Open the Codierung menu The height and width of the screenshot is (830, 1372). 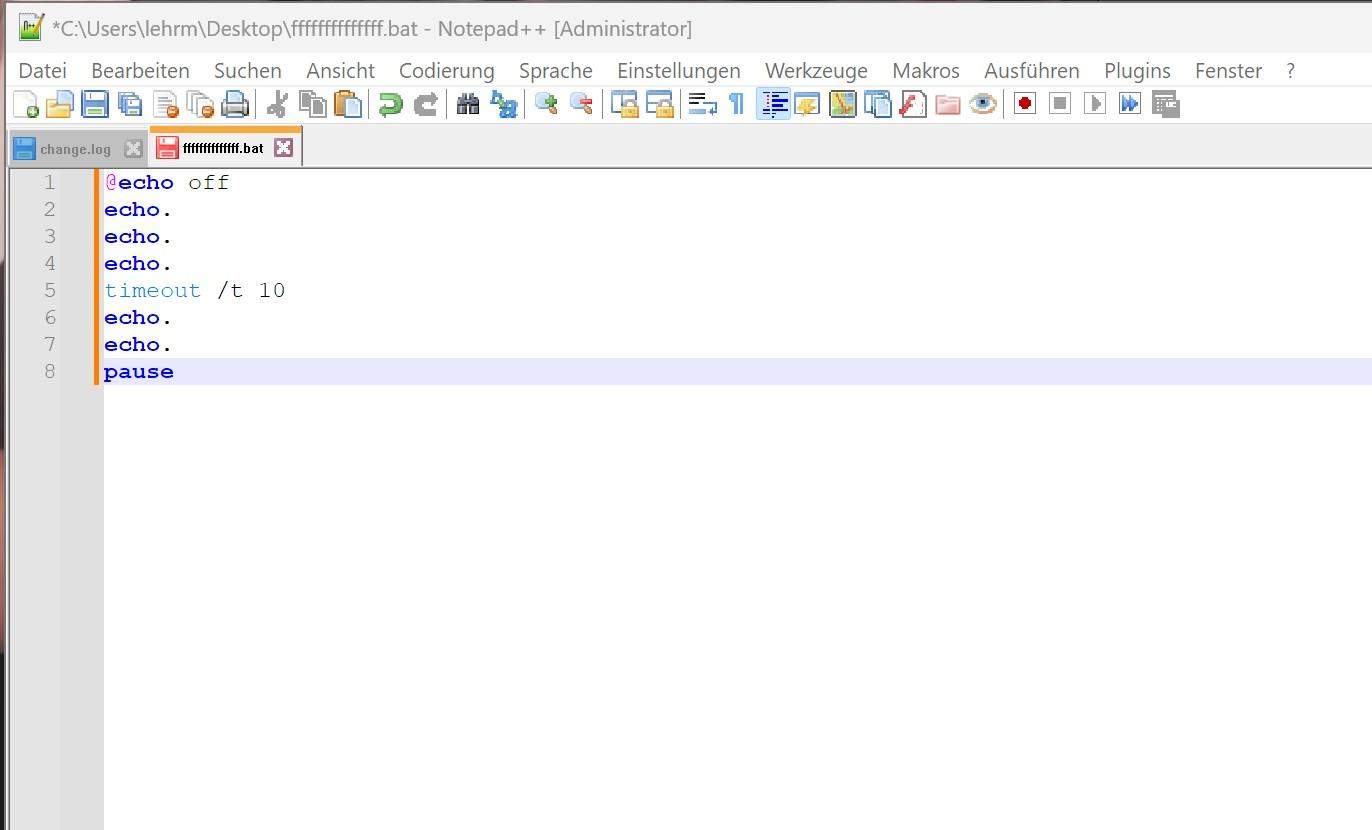pos(446,71)
